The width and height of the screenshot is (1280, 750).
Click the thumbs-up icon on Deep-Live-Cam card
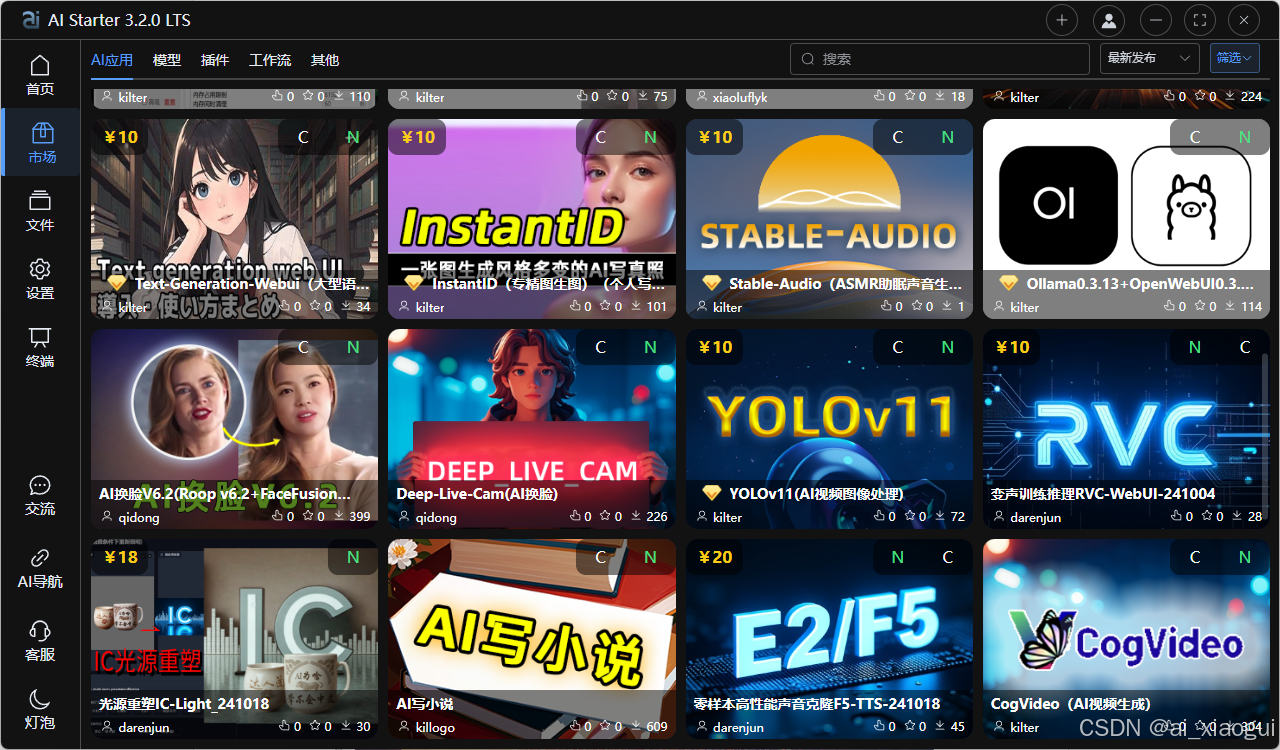(x=576, y=517)
